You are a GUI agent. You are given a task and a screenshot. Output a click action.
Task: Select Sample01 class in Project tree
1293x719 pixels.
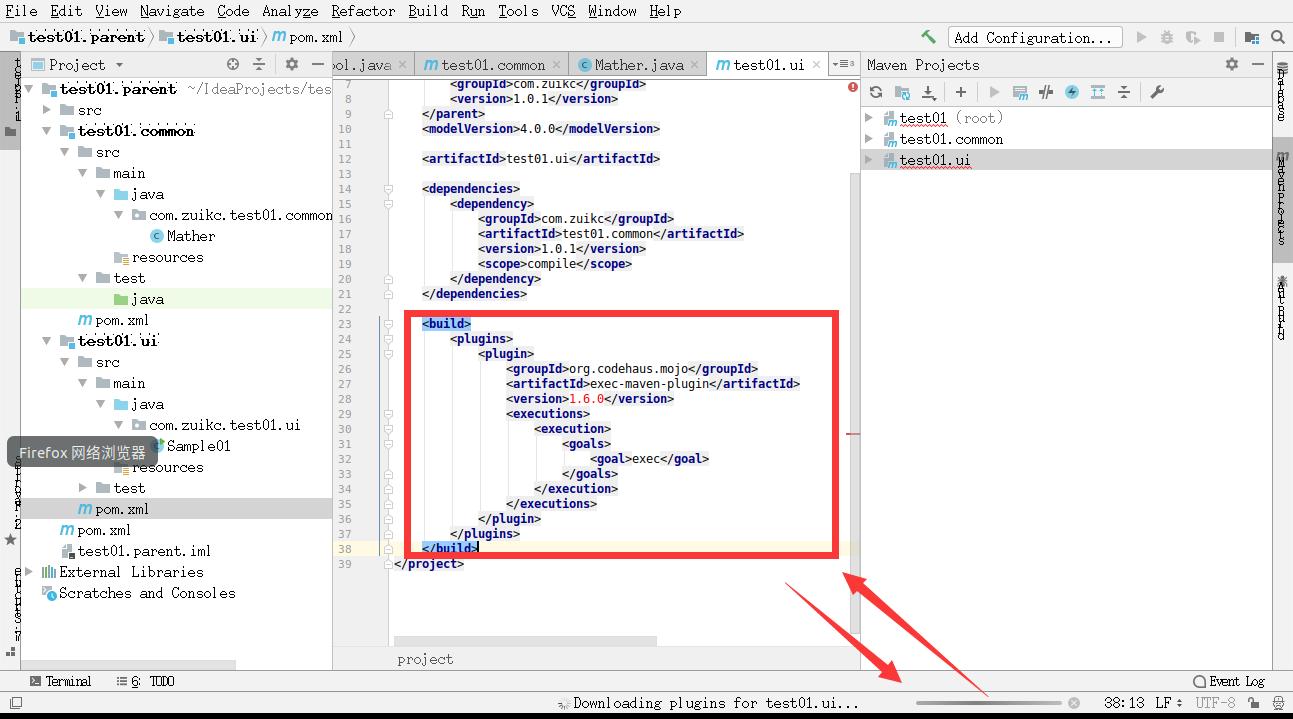point(190,446)
